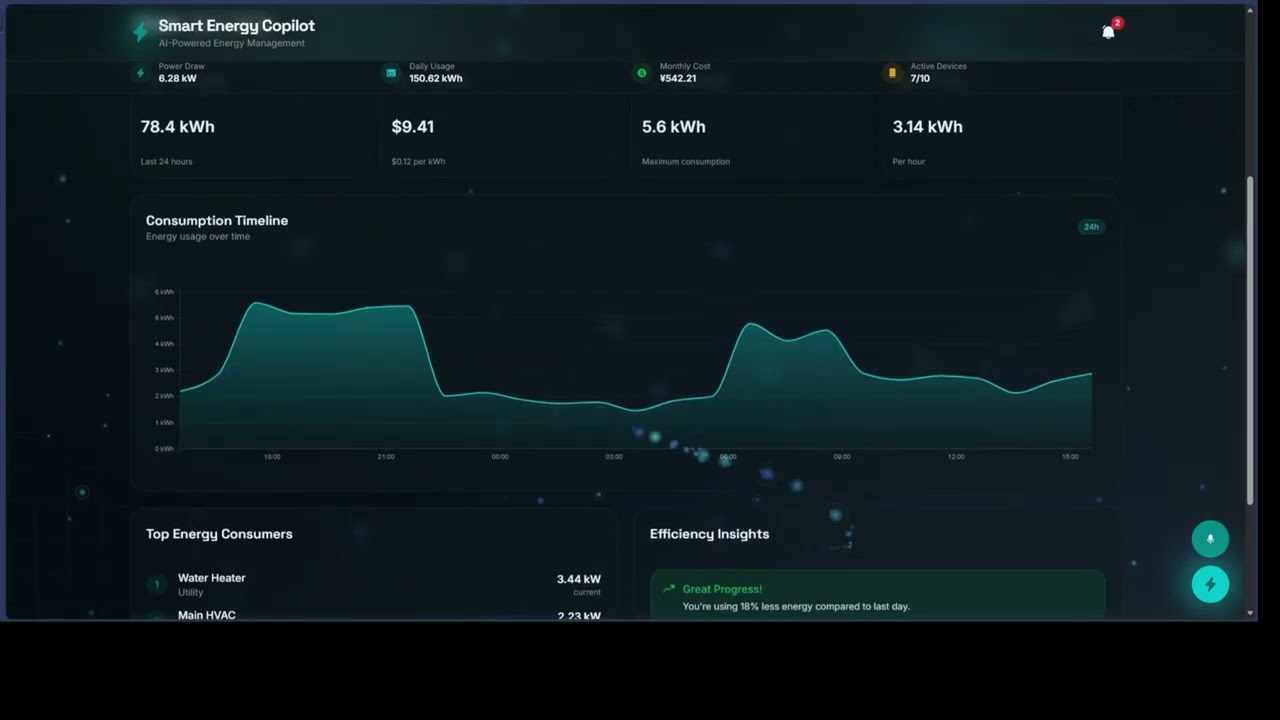Click the Smart Energy Copilot title
Screen dimensions: 1280x720
point(236,26)
